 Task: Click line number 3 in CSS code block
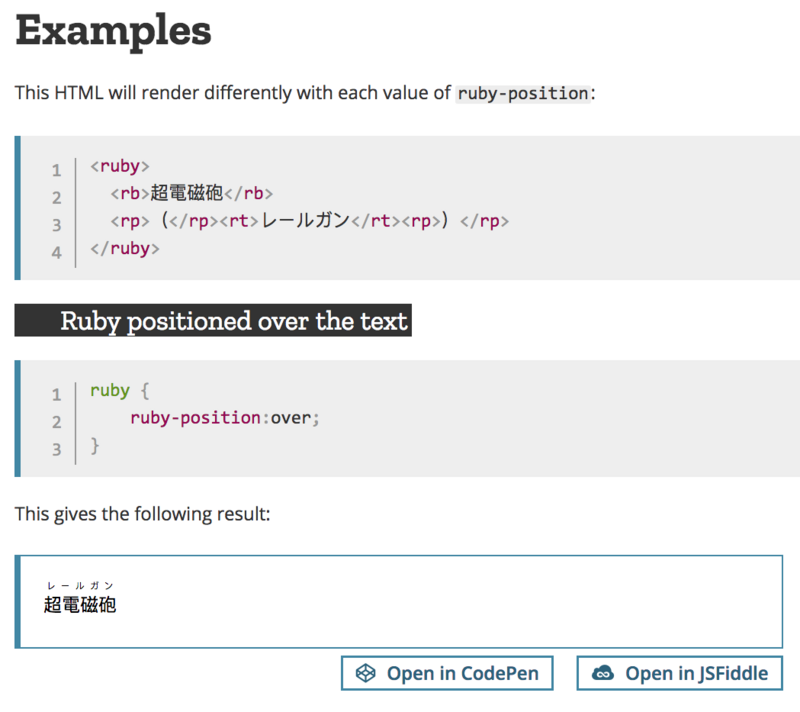57,449
